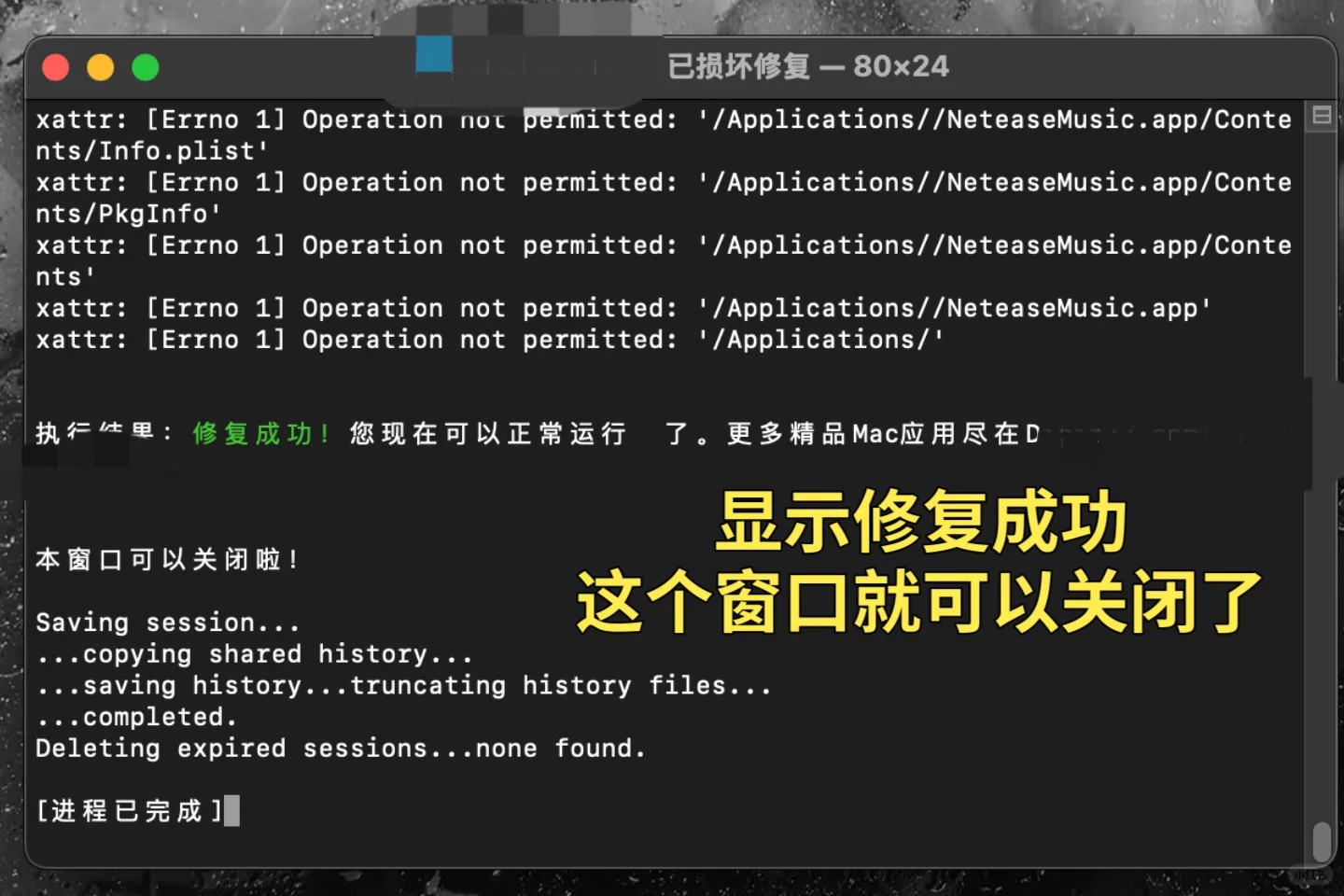Click the text "您现在可以正常运行"
Image resolution: width=1344 pixels, height=896 pixels.
click(x=488, y=433)
